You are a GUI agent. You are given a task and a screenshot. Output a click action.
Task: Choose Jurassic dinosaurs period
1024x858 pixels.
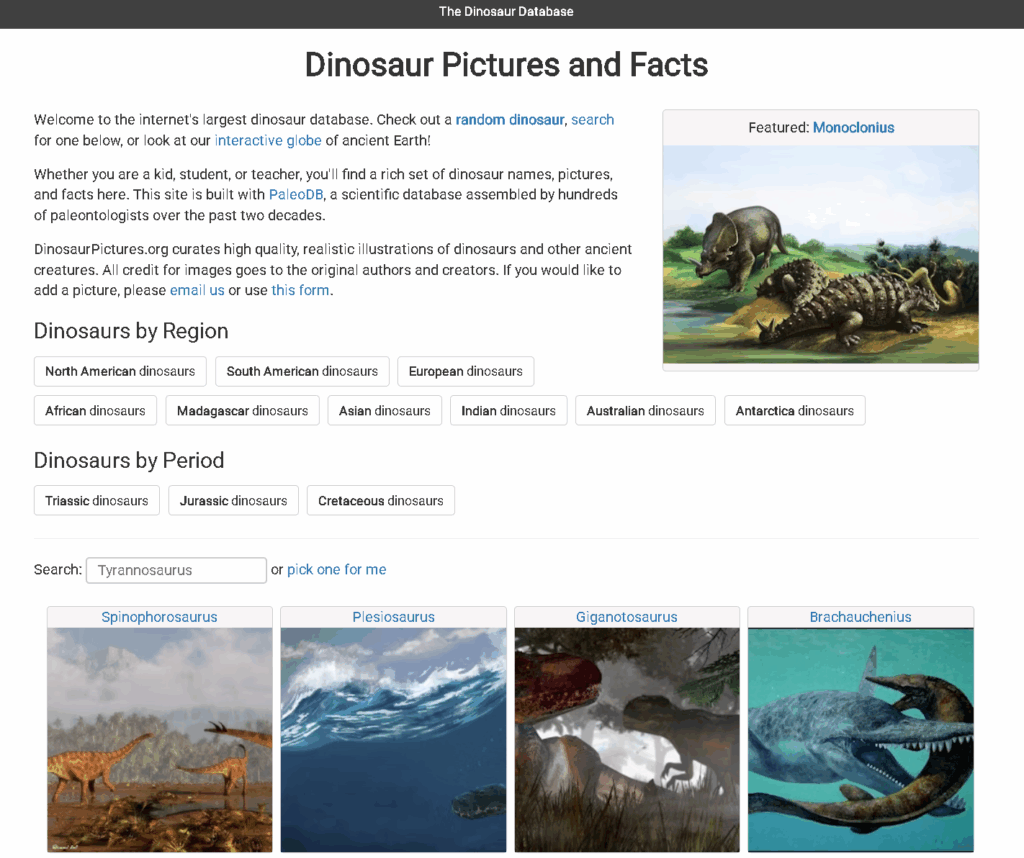233,501
